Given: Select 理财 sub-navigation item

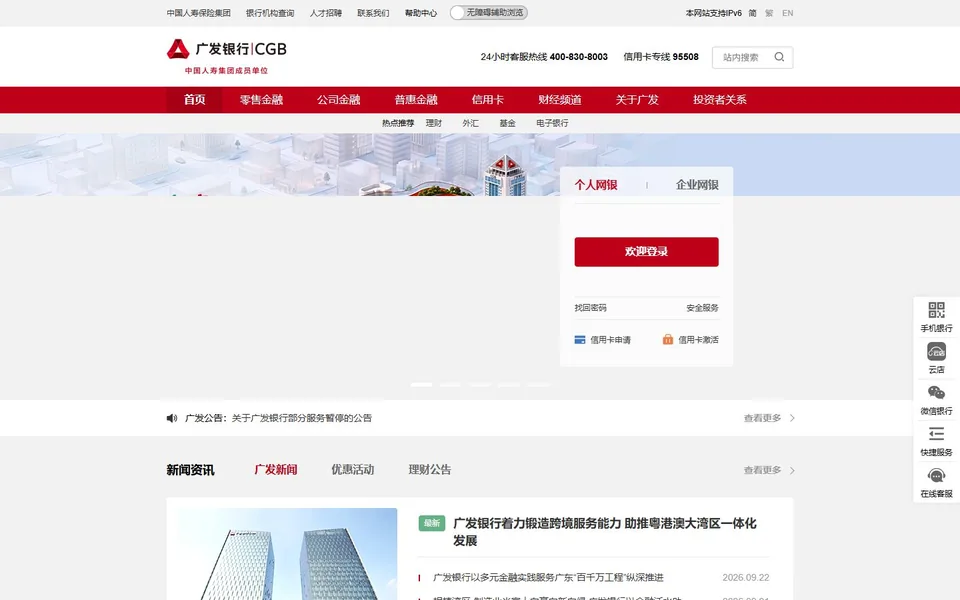Looking at the screenshot, I should tap(434, 123).
